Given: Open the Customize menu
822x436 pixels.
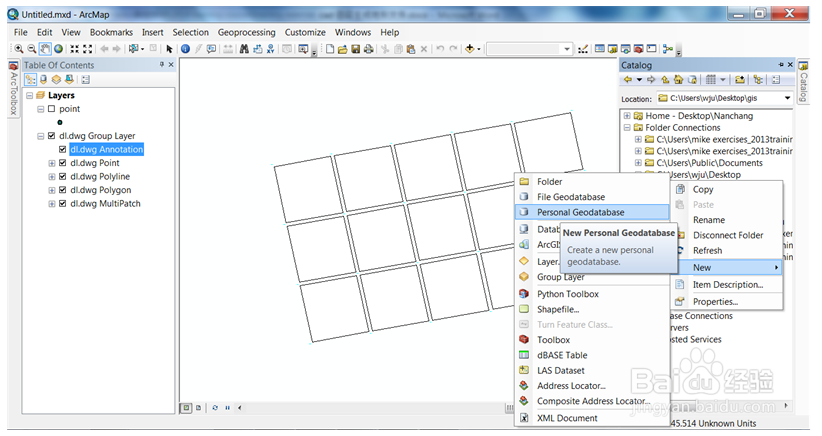Looking at the screenshot, I should 305,32.
